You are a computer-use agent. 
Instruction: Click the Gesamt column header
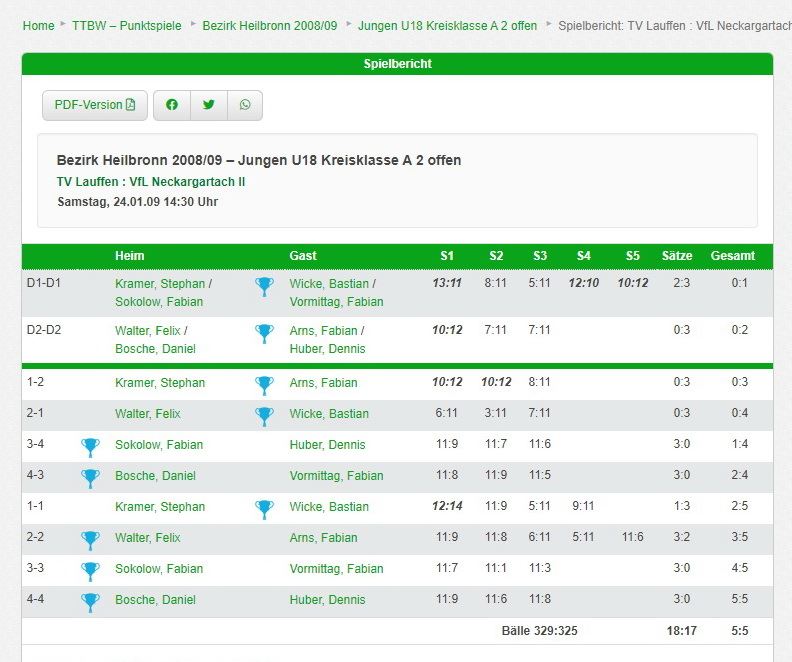[732, 256]
